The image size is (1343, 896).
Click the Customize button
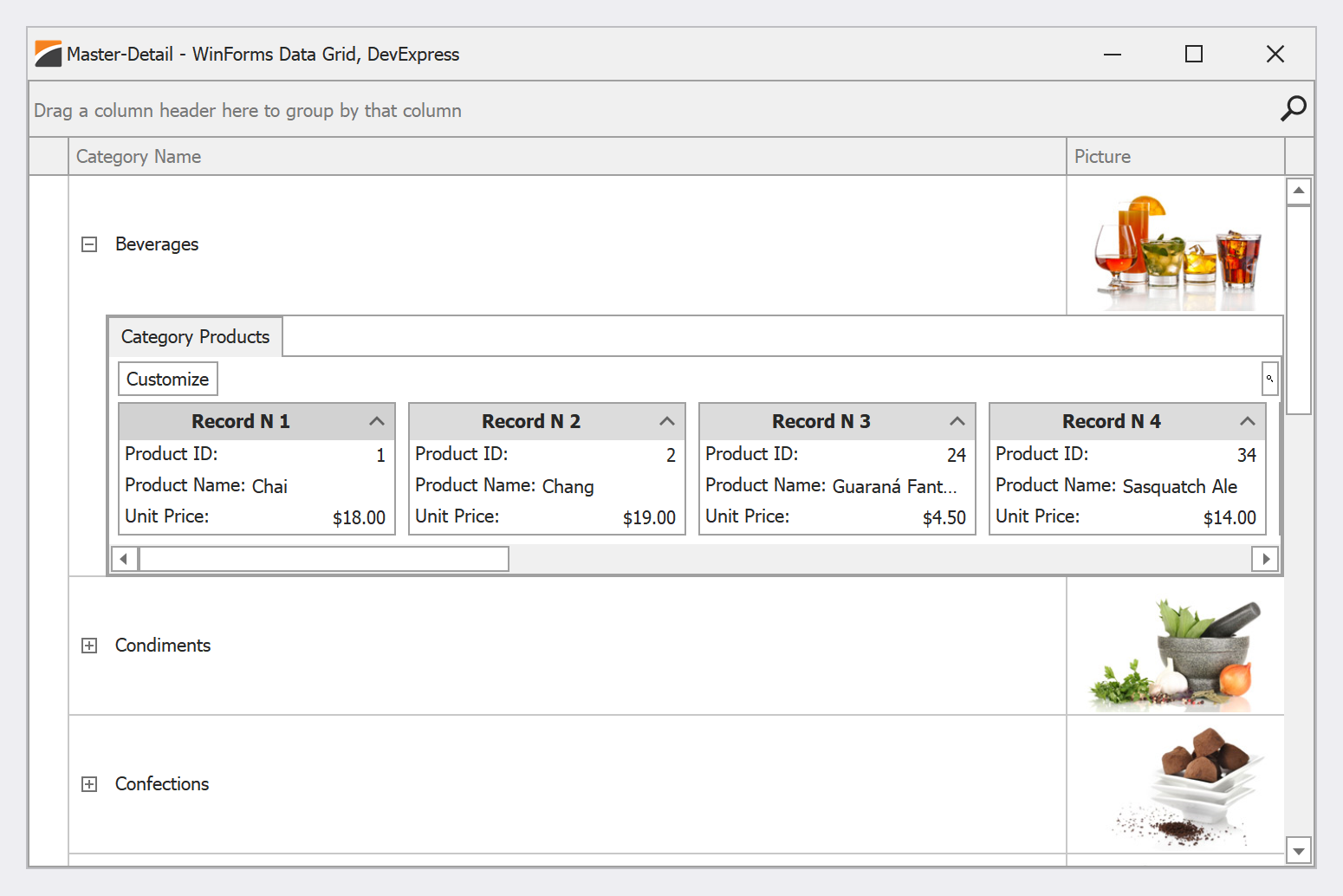coord(168,379)
